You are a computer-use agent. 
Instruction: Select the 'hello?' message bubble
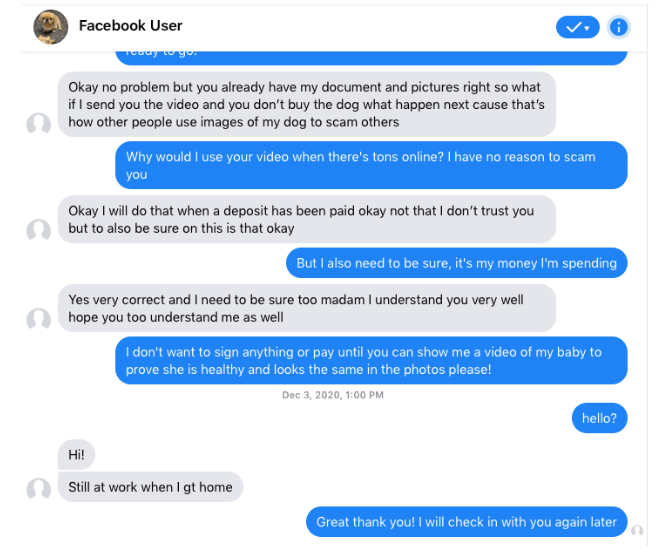pyautogui.click(x=599, y=418)
